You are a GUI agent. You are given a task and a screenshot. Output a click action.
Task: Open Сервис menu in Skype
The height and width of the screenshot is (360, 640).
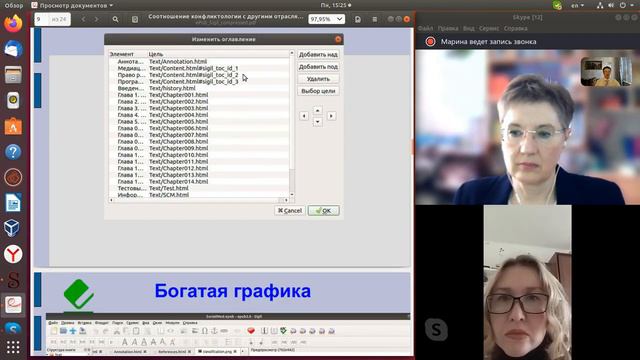point(489,29)
